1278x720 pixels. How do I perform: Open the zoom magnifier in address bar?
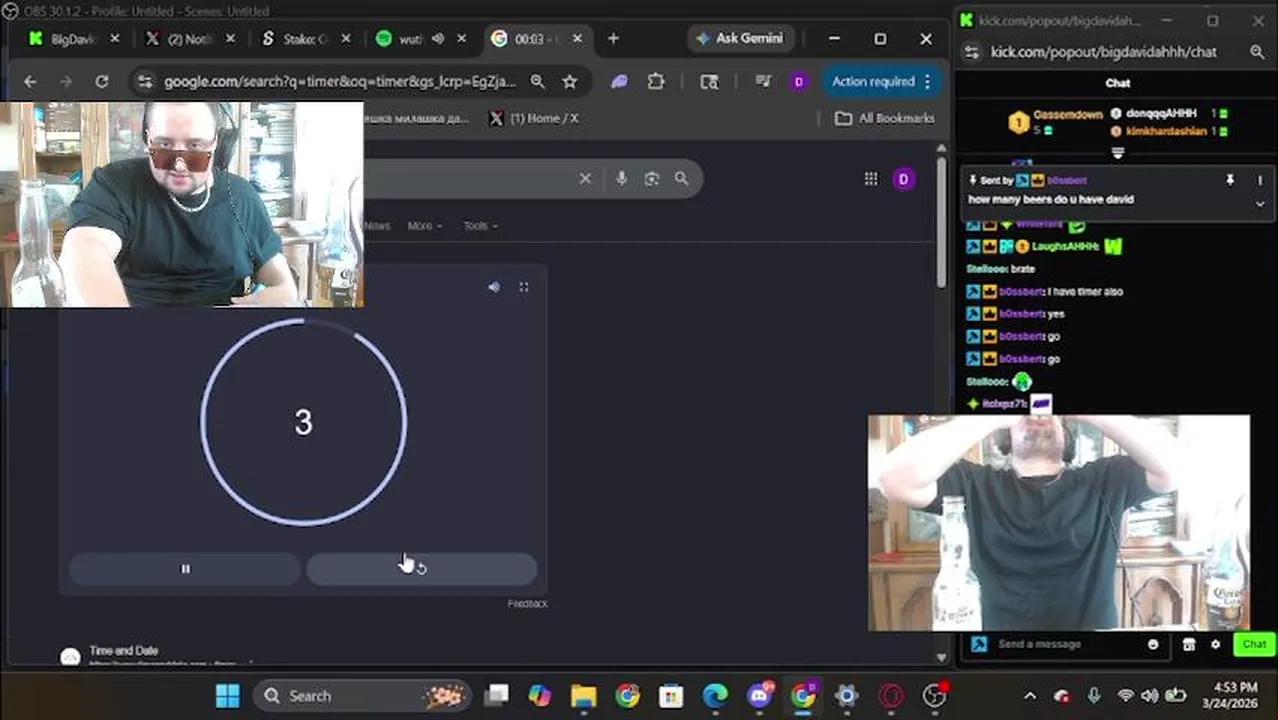tap(537, 82)
